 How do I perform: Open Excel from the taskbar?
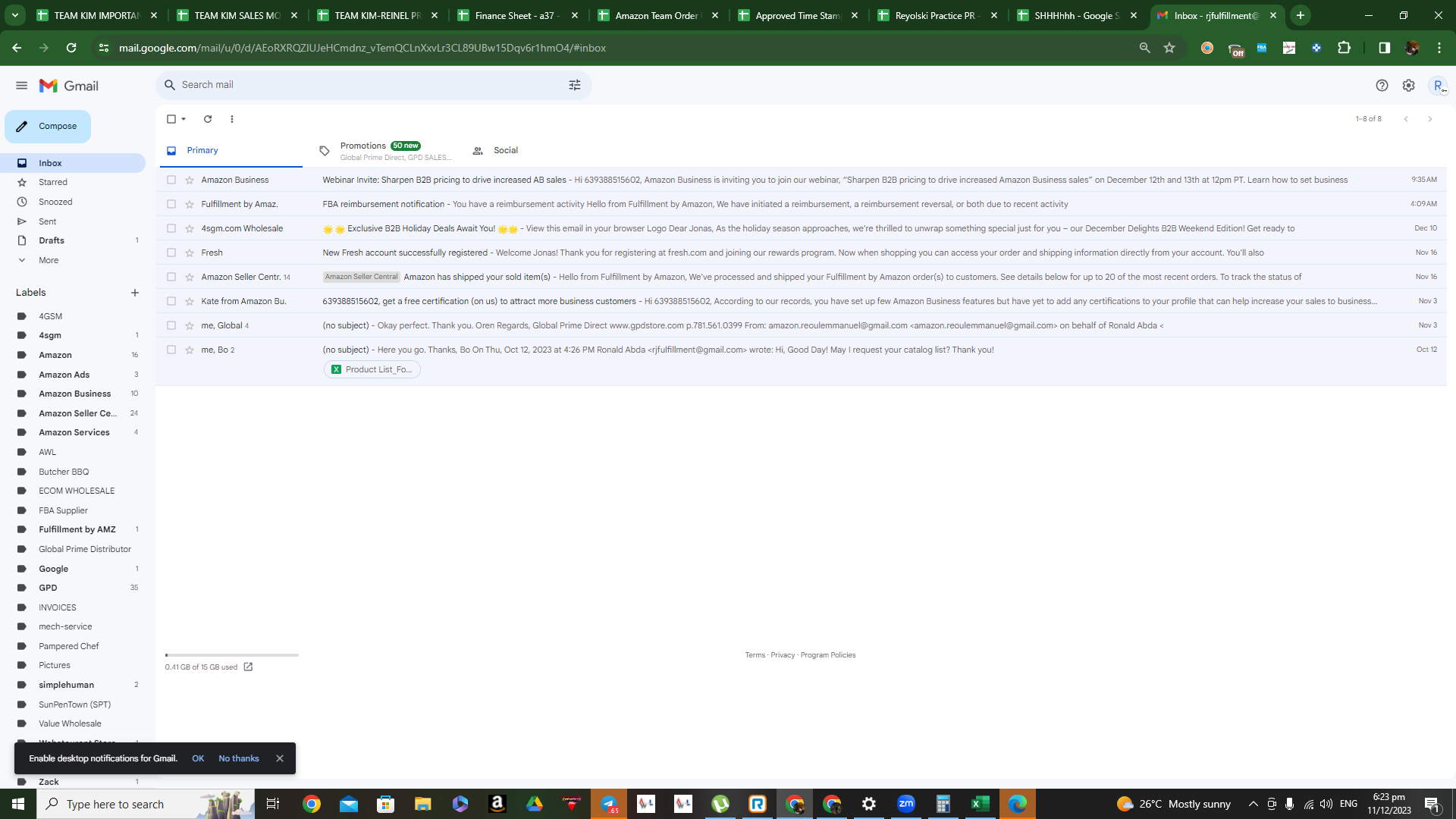point(981,804)
